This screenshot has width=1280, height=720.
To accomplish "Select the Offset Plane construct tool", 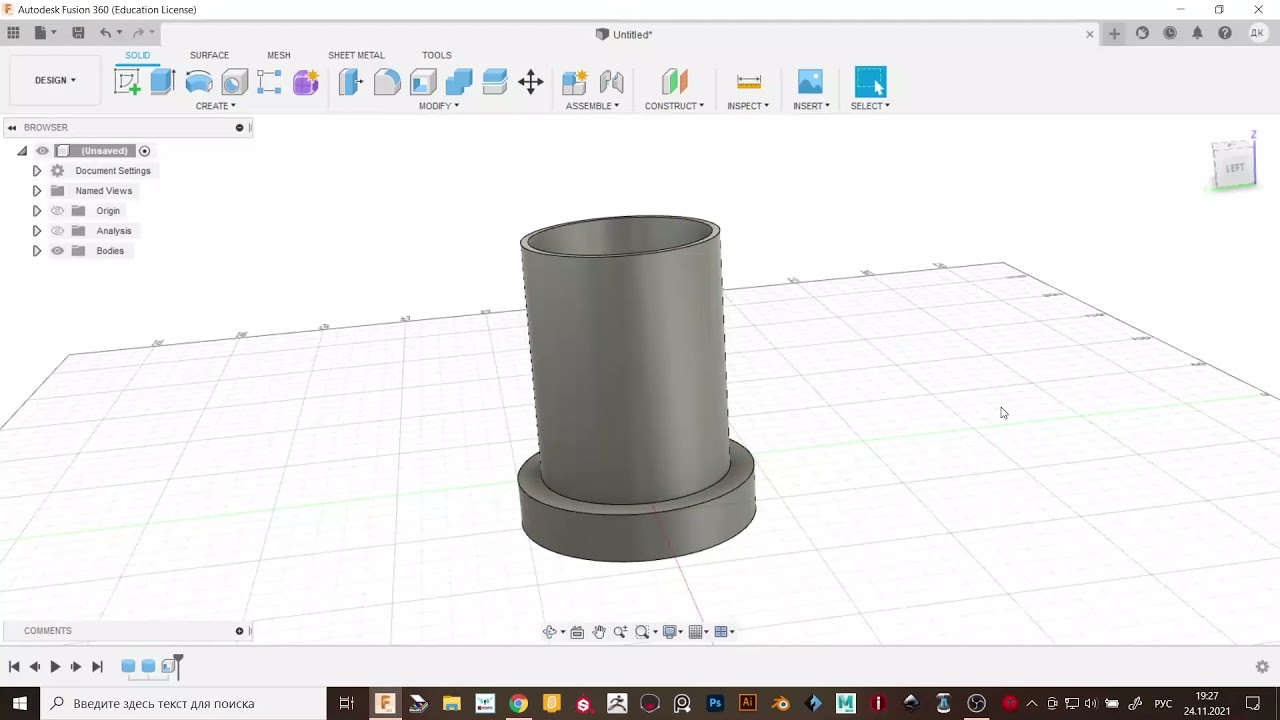I will 674,82.
